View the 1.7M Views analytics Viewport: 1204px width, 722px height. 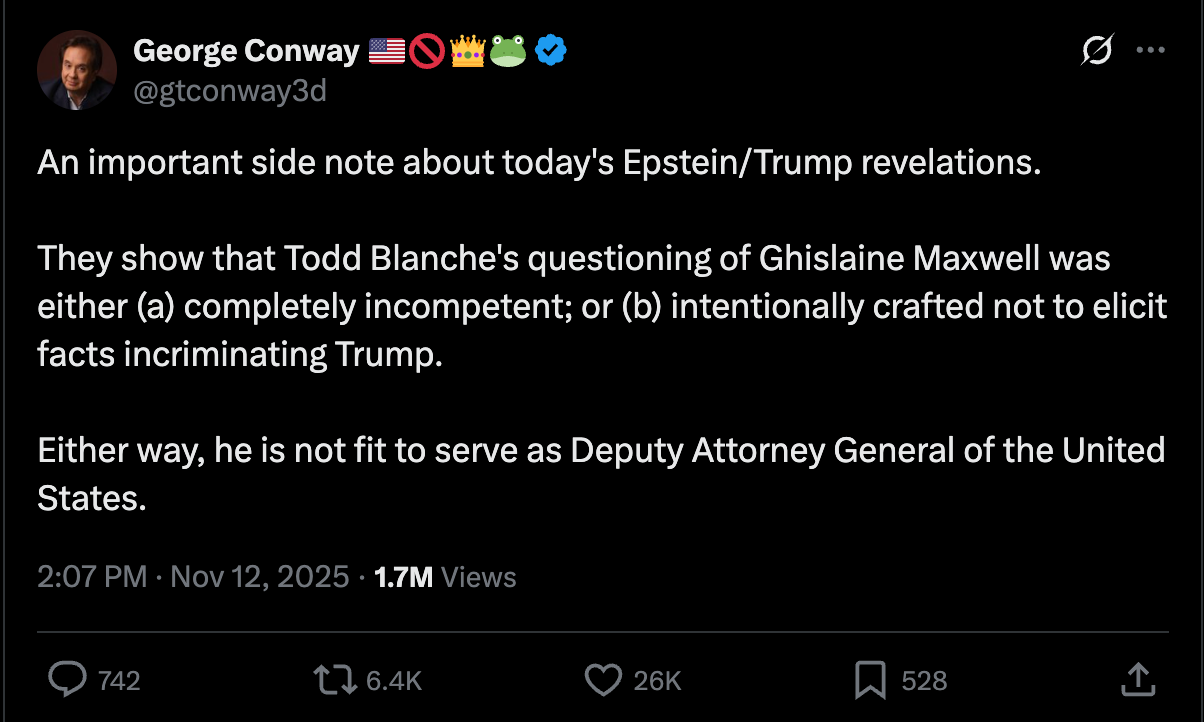(443, 576)
